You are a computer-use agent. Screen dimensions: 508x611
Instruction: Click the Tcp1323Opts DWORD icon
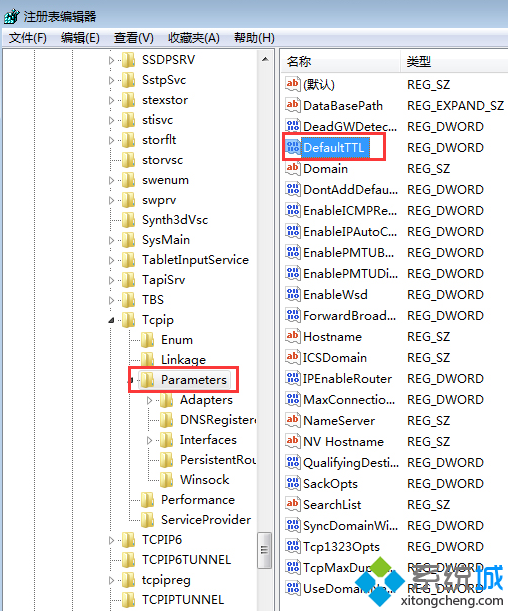pos(293,547)
